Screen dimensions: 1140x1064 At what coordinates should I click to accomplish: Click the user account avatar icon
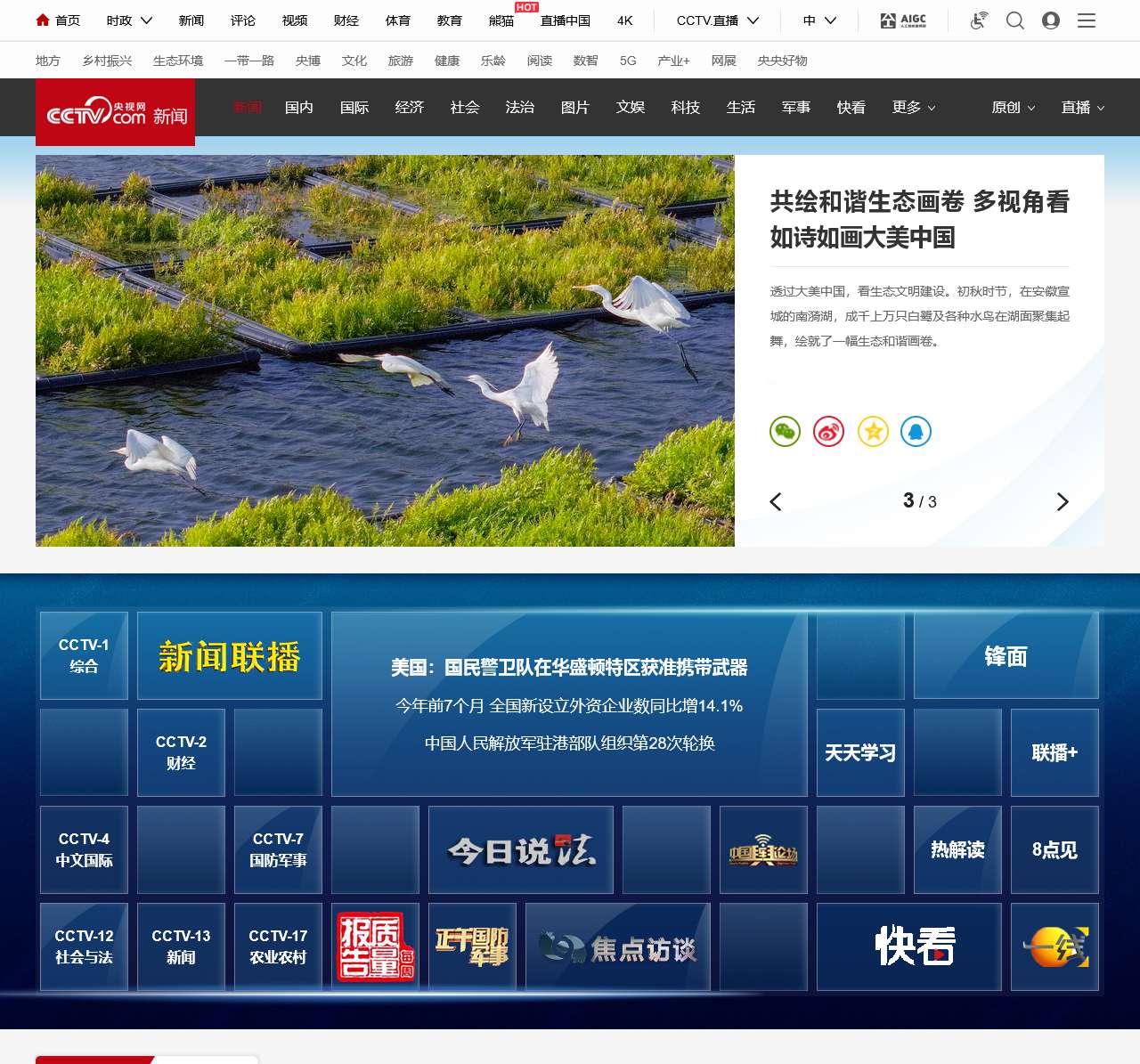(x=1051, y=20)
